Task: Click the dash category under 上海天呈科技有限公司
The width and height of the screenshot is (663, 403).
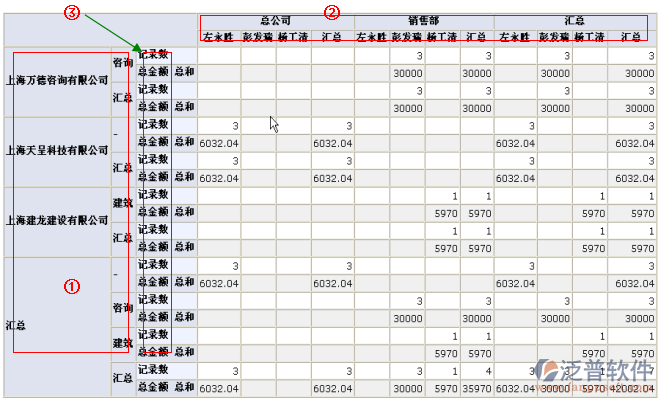Action: coord(116,134)
